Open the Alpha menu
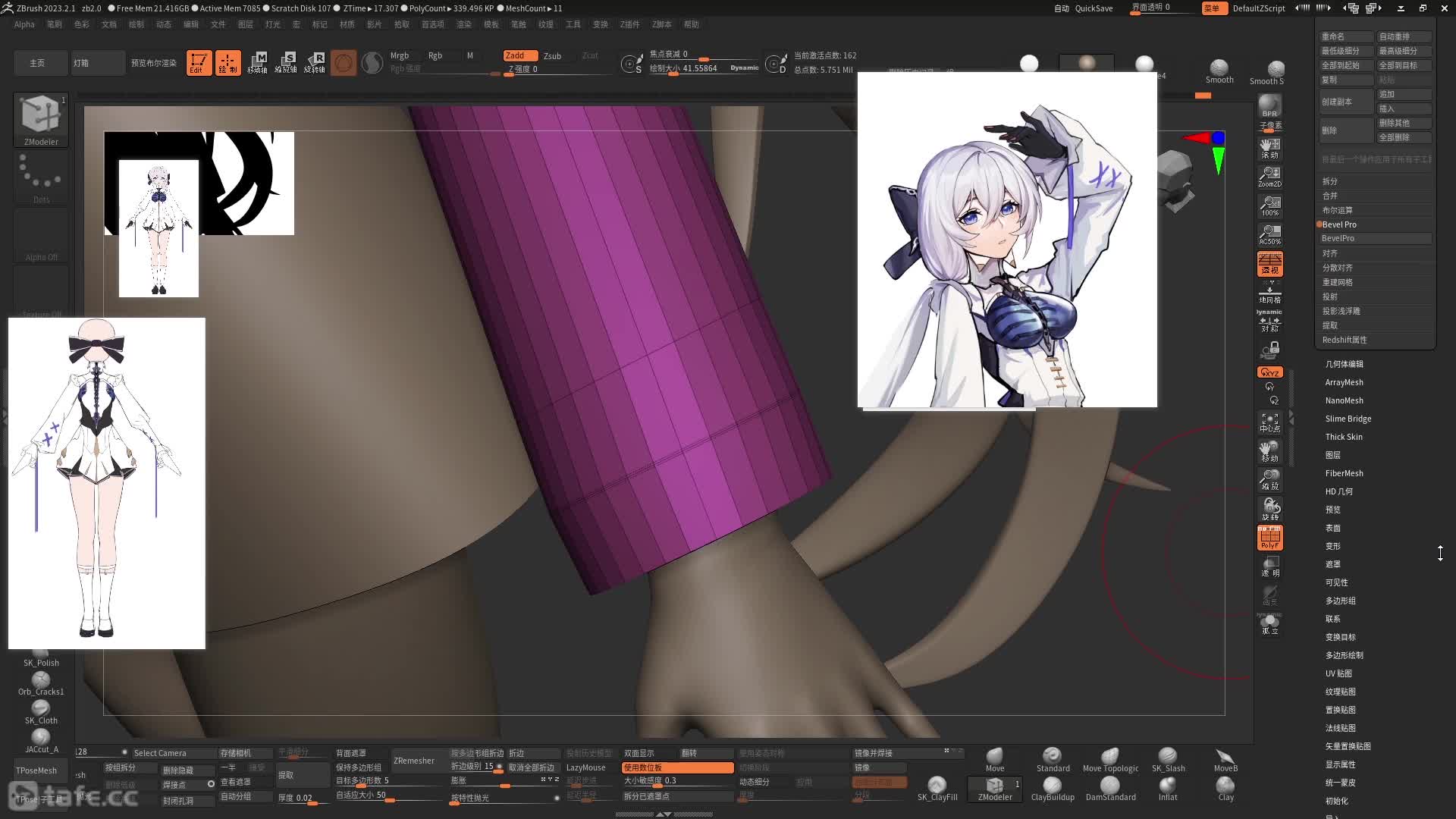The width and height of the screenshot is (1456, 819). tap(24, 24)
